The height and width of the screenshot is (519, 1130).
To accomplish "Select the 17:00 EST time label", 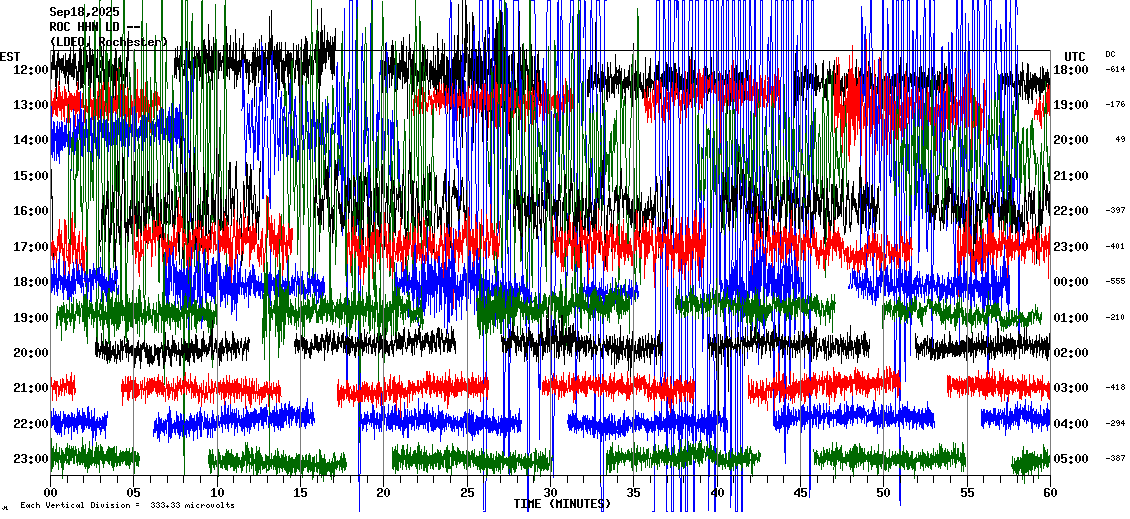I will pos(30,247).
